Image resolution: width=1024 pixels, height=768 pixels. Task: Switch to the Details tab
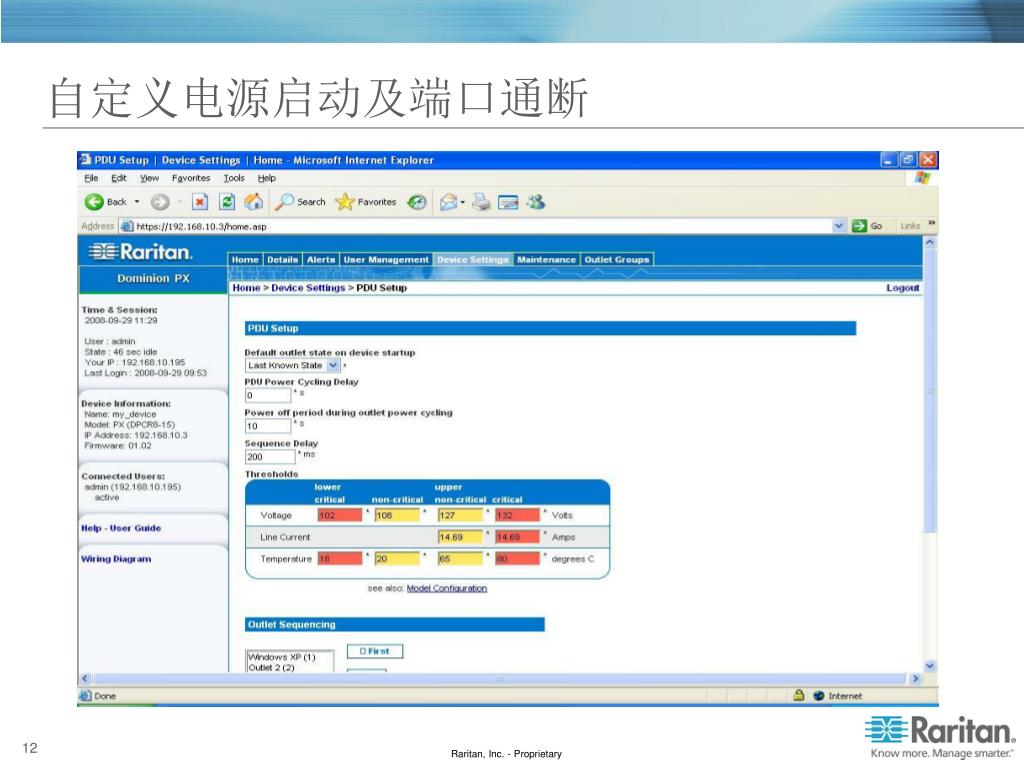pyautogui.click(x=282, y=259)
